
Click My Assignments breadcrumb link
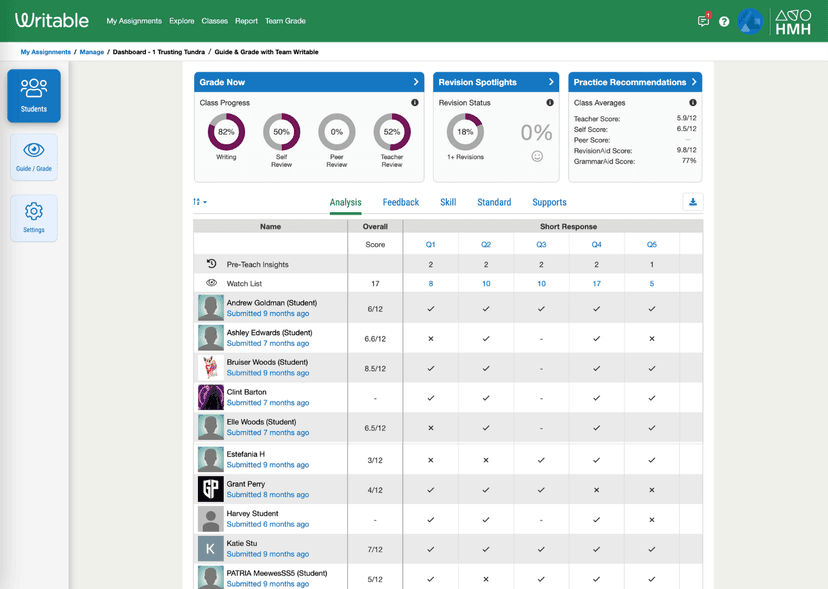[45, 52]
